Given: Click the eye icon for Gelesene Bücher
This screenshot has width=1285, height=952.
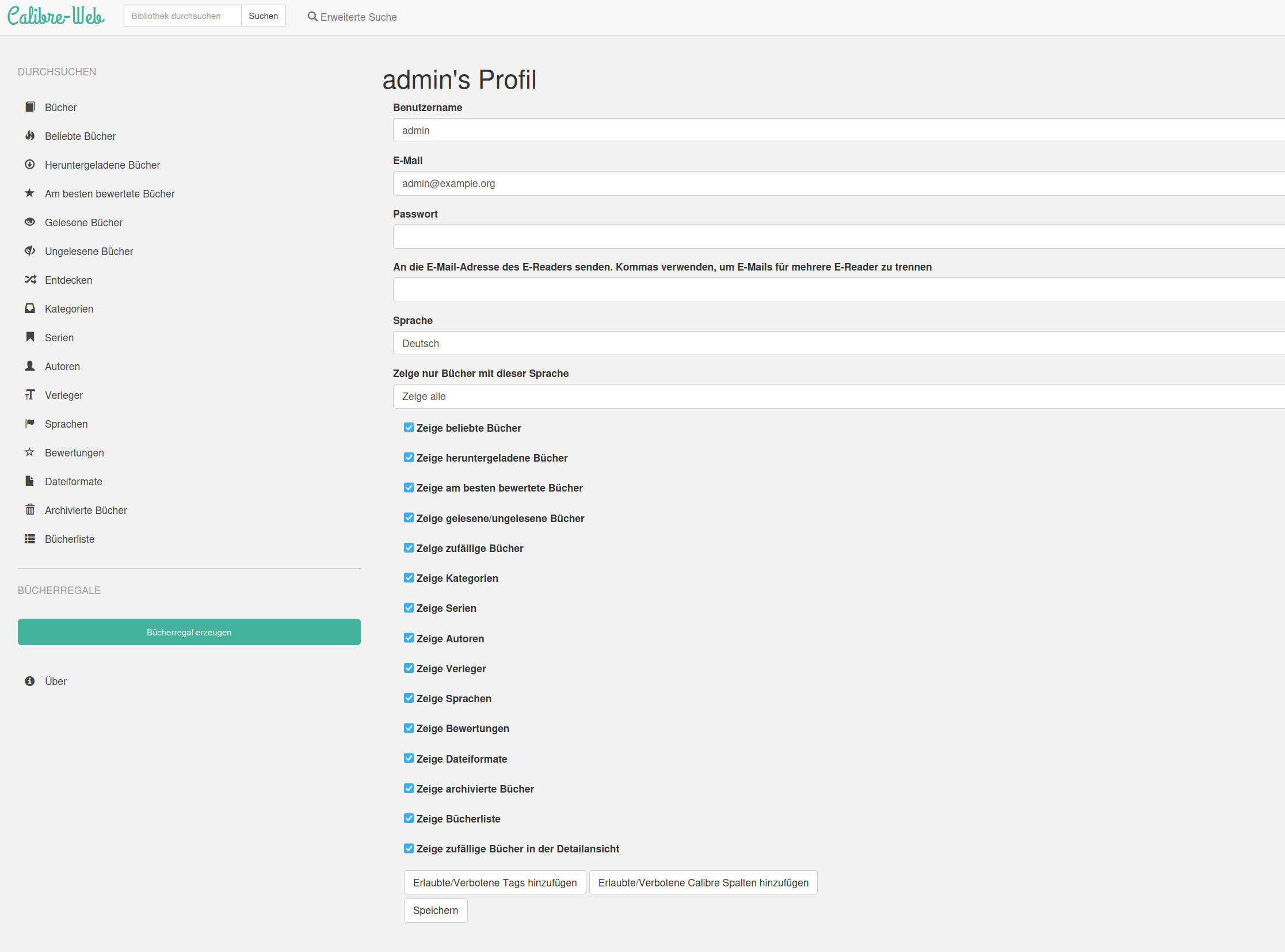Looking at the screenshot, I should pyautogui.click(x=30, y=222).
